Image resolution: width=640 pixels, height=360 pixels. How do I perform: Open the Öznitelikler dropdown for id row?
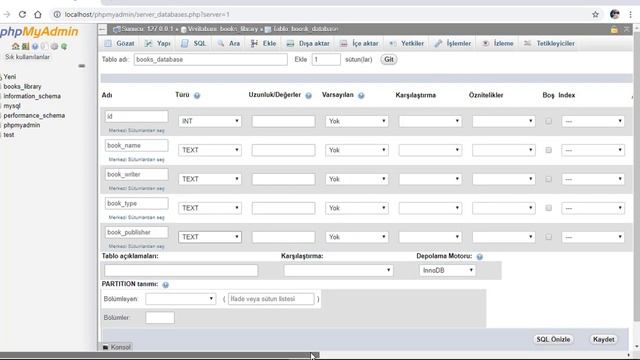click(x=504, y=121)
